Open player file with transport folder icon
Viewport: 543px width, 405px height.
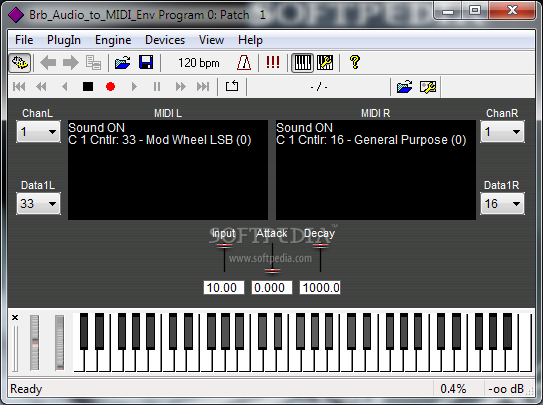point(404,87)
